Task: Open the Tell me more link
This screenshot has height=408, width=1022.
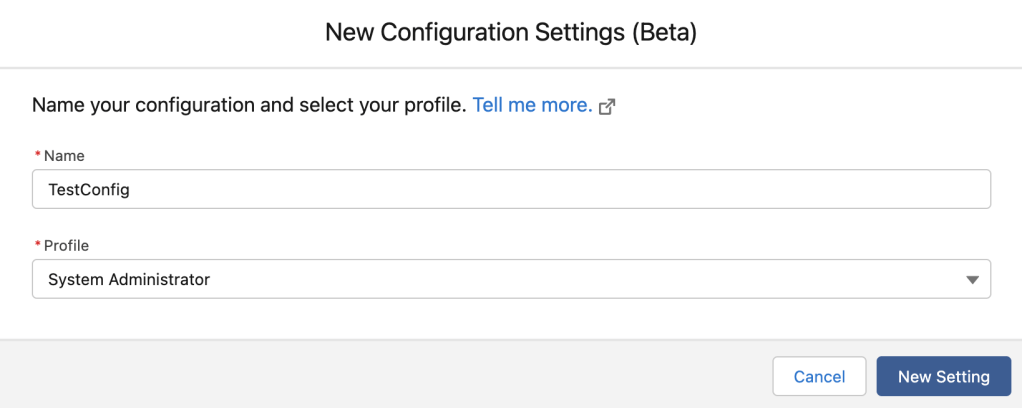Action: tap(532, 105)
